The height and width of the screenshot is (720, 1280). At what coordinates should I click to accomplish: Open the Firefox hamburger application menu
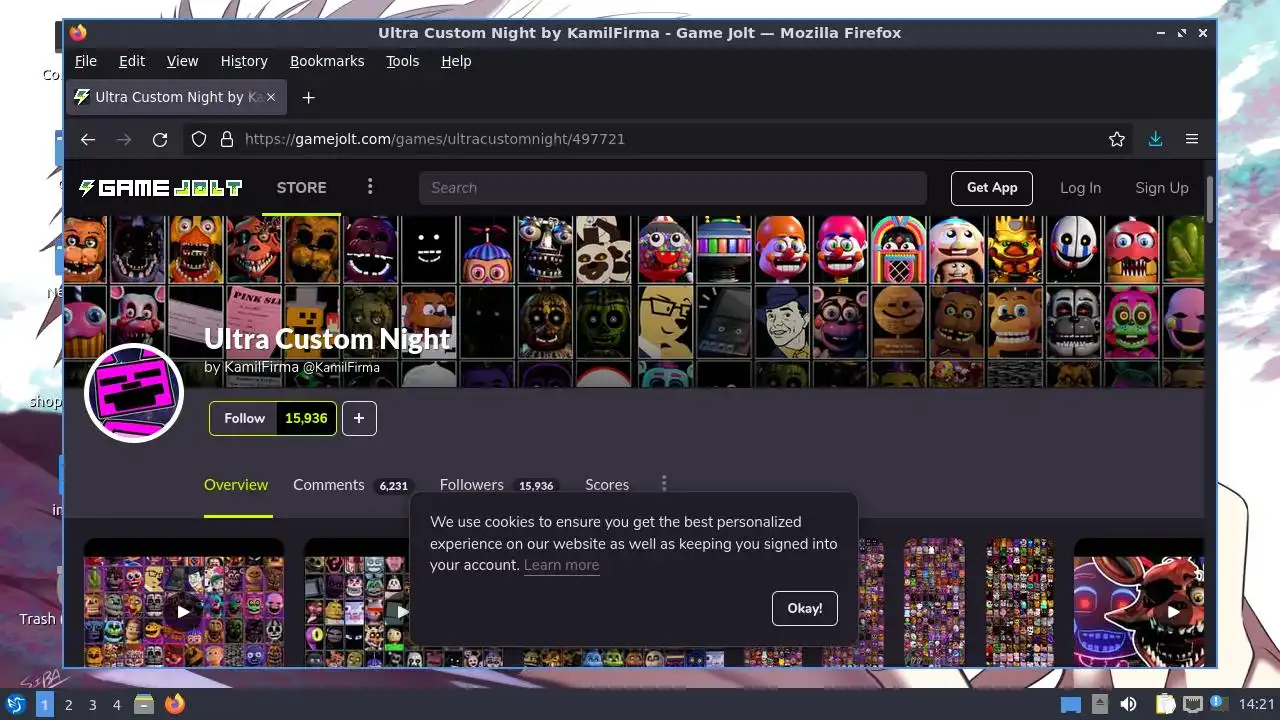(1192, 139)
